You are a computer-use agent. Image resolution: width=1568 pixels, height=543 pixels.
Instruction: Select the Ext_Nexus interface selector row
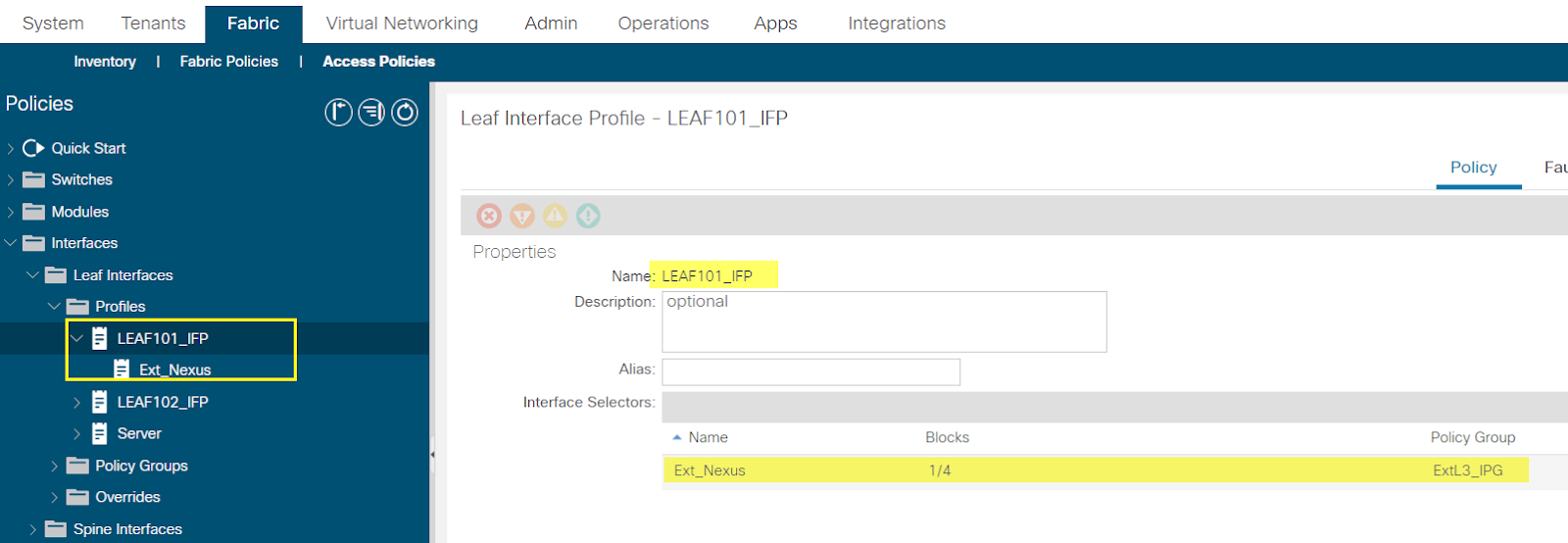[1095, 470]
